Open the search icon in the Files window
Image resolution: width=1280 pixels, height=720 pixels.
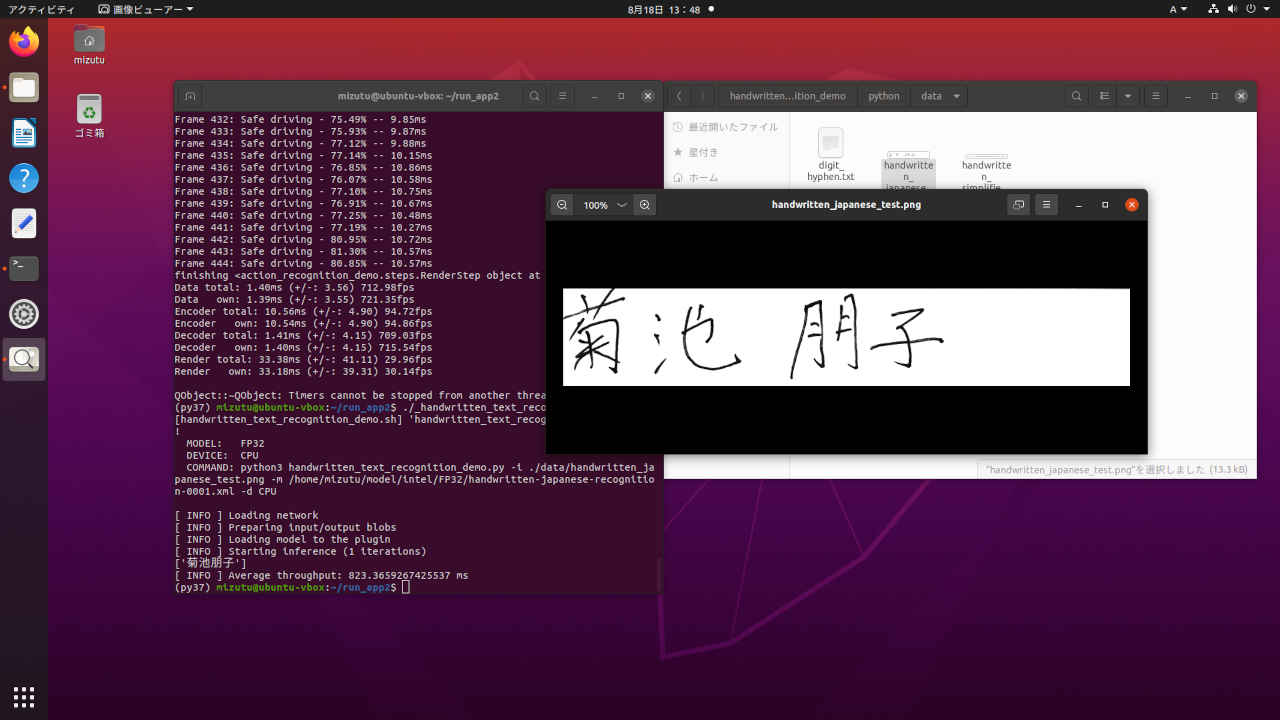pos(1076,95)
